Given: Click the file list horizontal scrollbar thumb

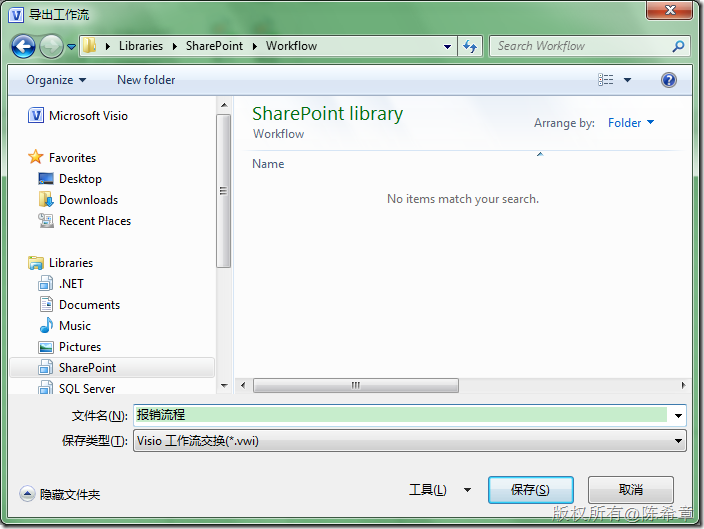Looking at the screenshot, I should [356, 385].
